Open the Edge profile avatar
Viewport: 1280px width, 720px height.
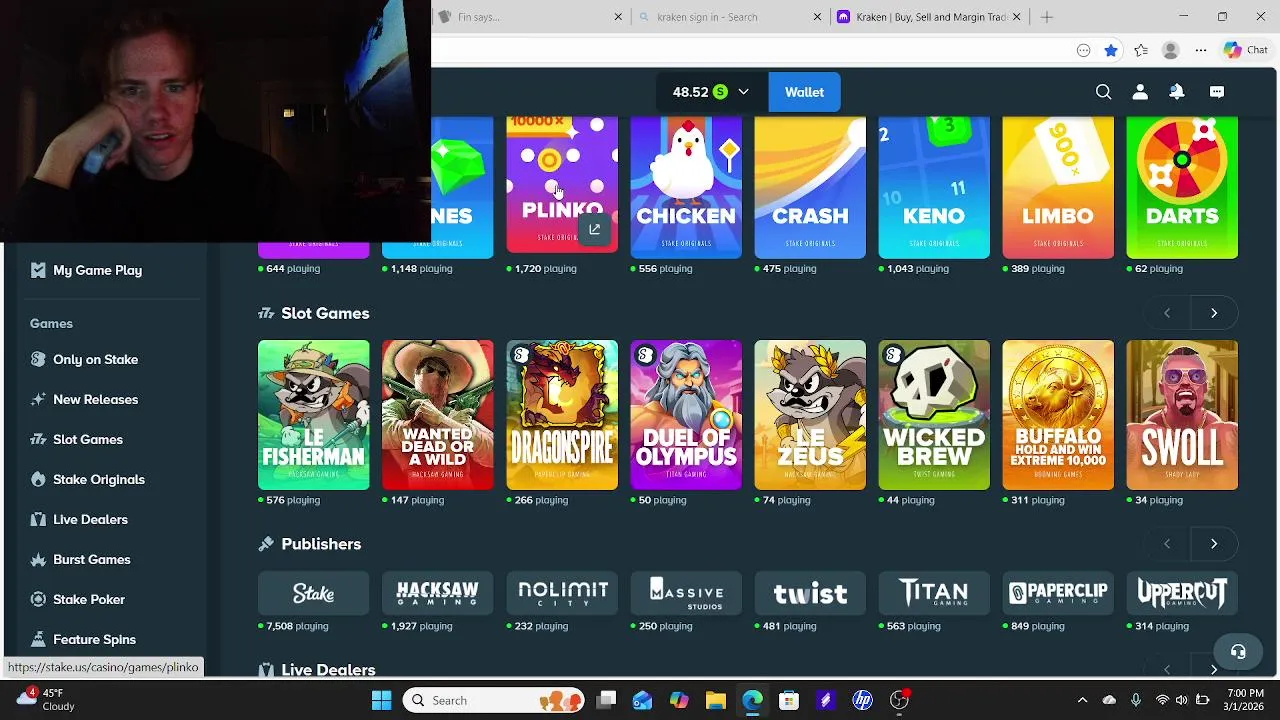(x=1170, y=50)
